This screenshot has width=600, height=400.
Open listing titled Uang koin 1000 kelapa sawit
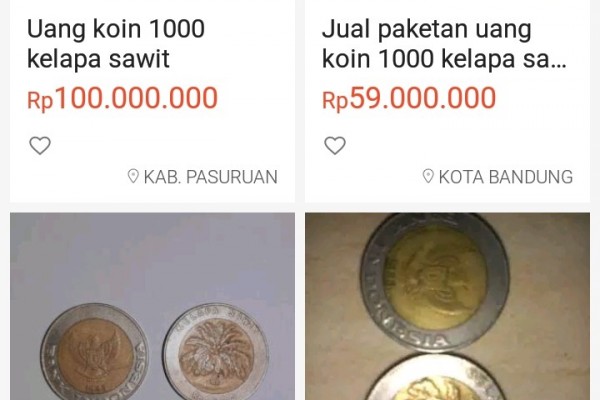pyautogui.click(x=116, y=44)
